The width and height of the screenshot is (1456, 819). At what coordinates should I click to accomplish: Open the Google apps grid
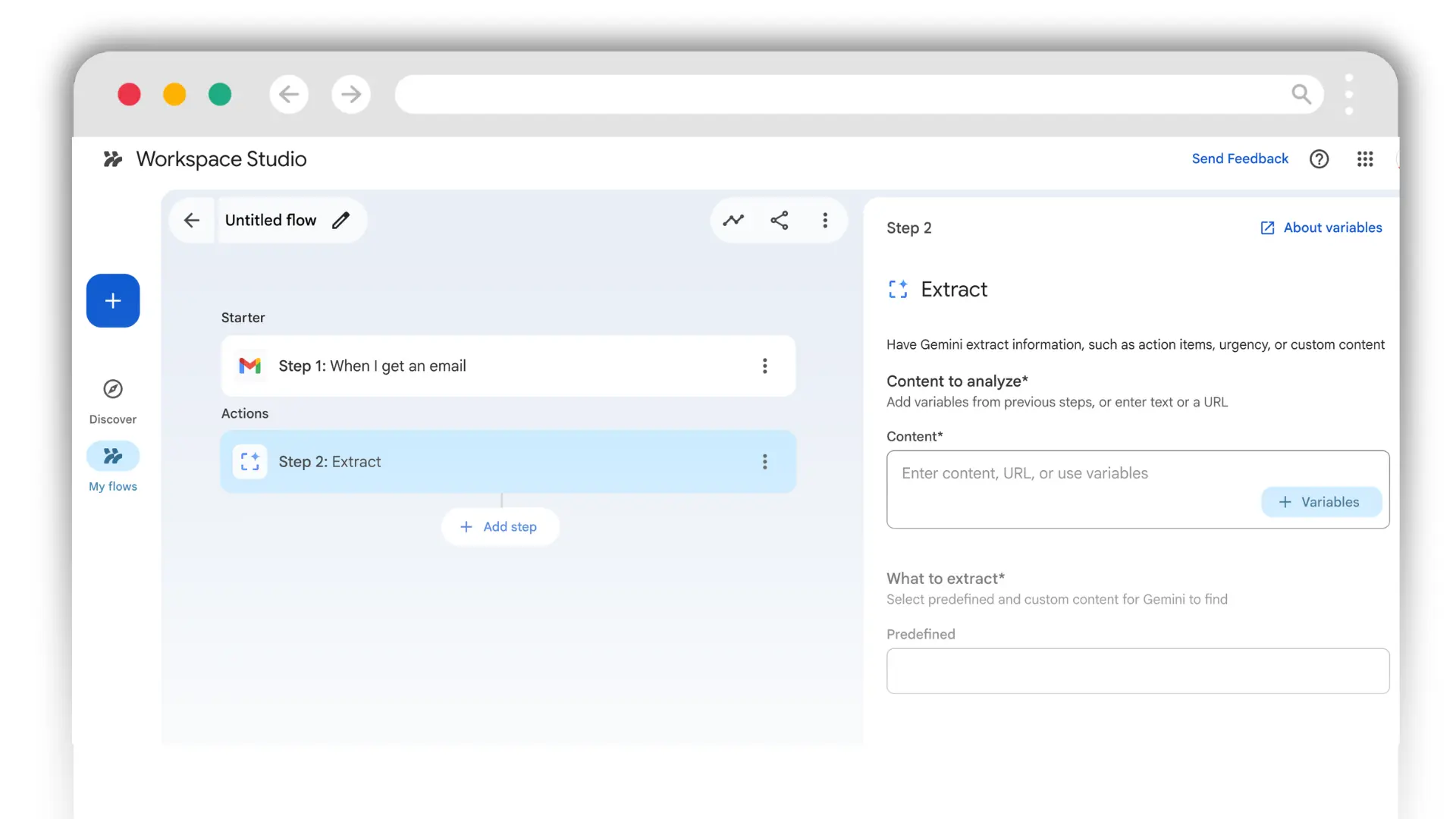point(1364,159)
